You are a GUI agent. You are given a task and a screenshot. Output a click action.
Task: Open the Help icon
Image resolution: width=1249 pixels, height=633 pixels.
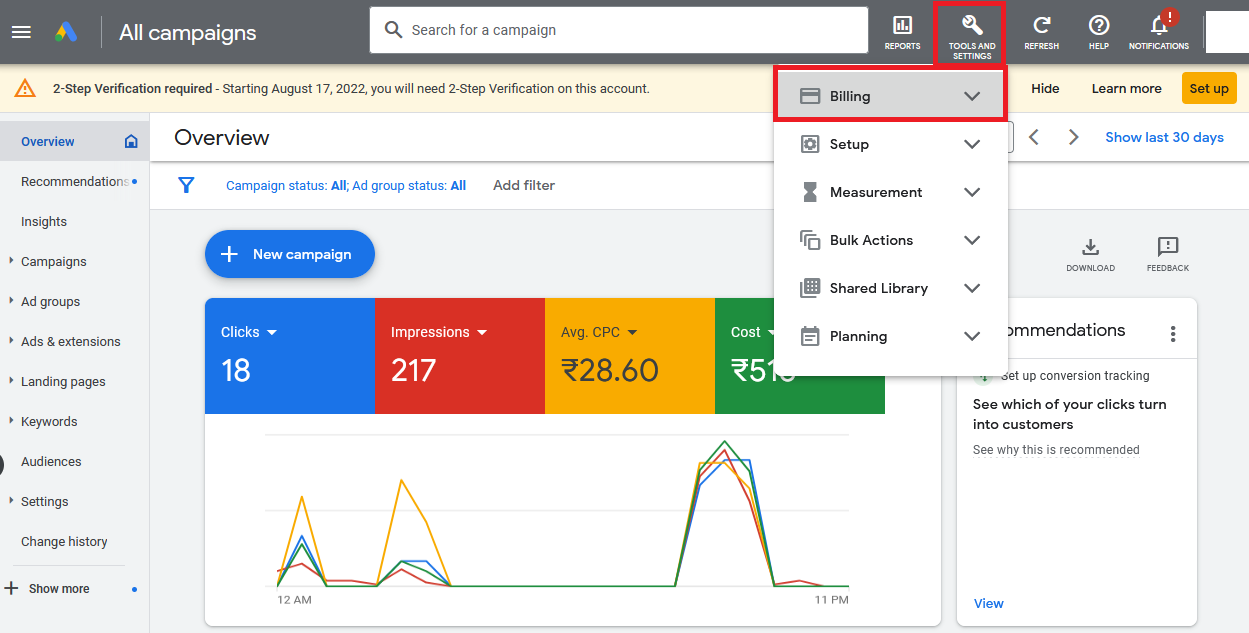coord(1098,31)
